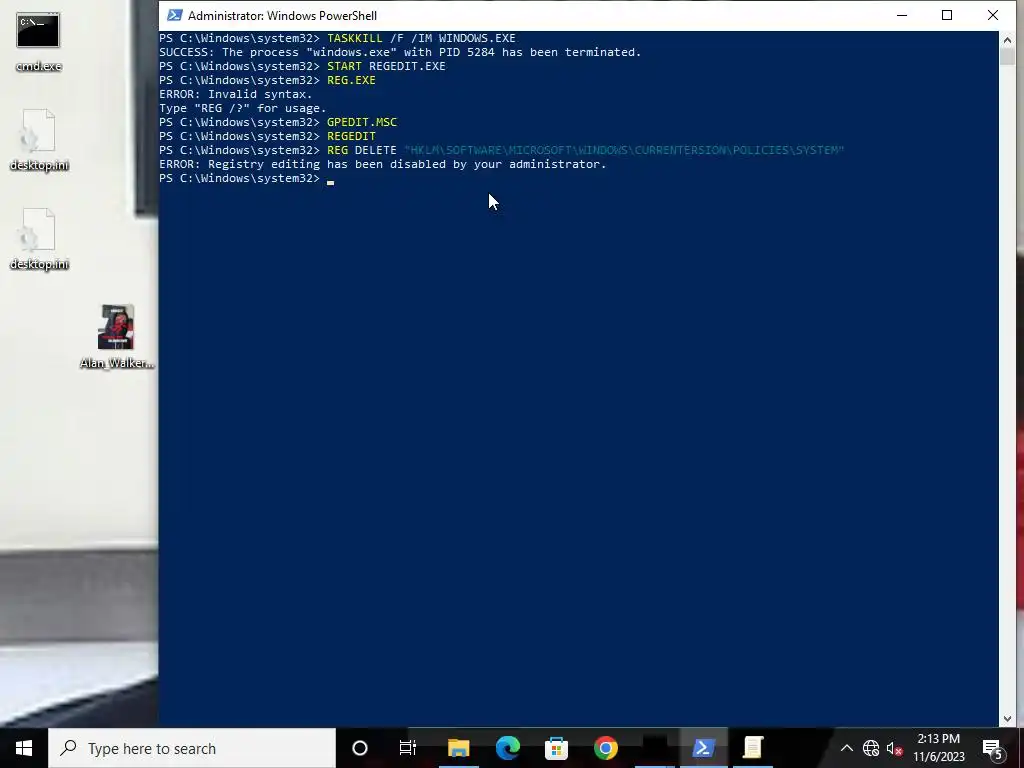
Task: Open File Explorer from the taskbar
Action: 458,748
